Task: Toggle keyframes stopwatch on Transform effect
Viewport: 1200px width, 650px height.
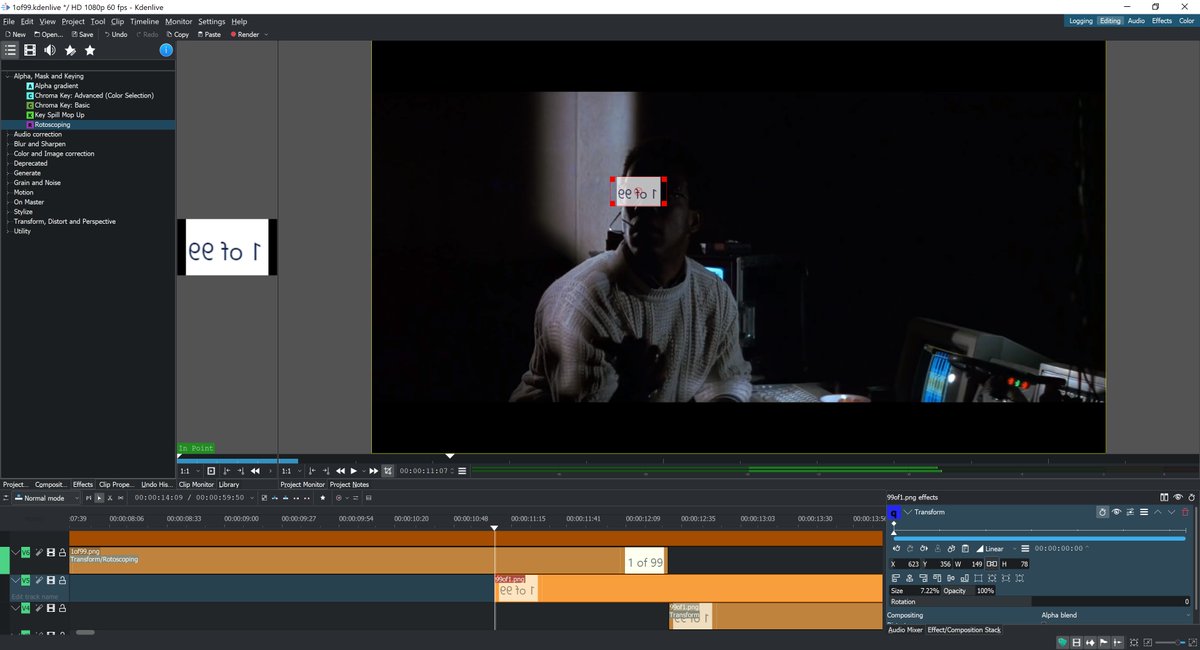Action: coord(1102,512)
